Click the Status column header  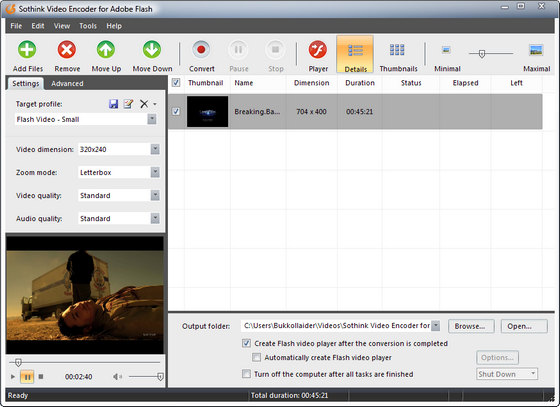coord(411,83)
